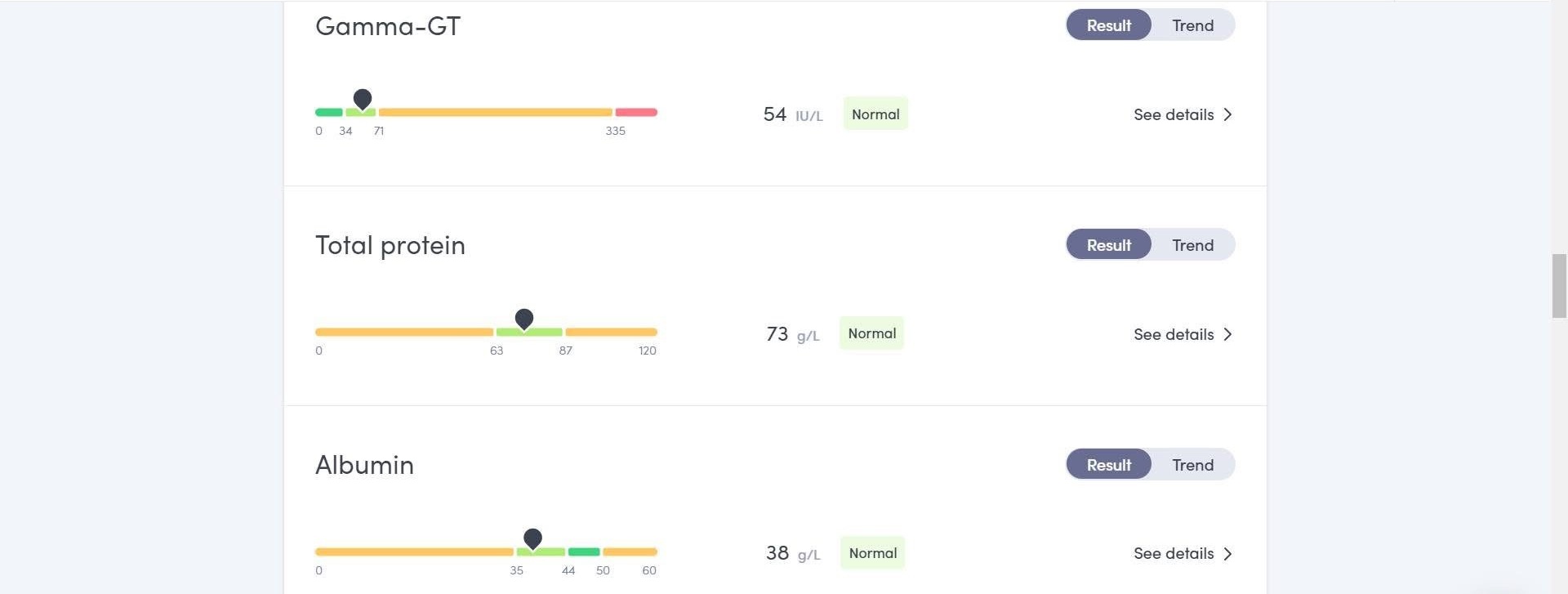Select Result view for Total protein
This screenshot has width=1568, height=594.
click(1108, 245)
